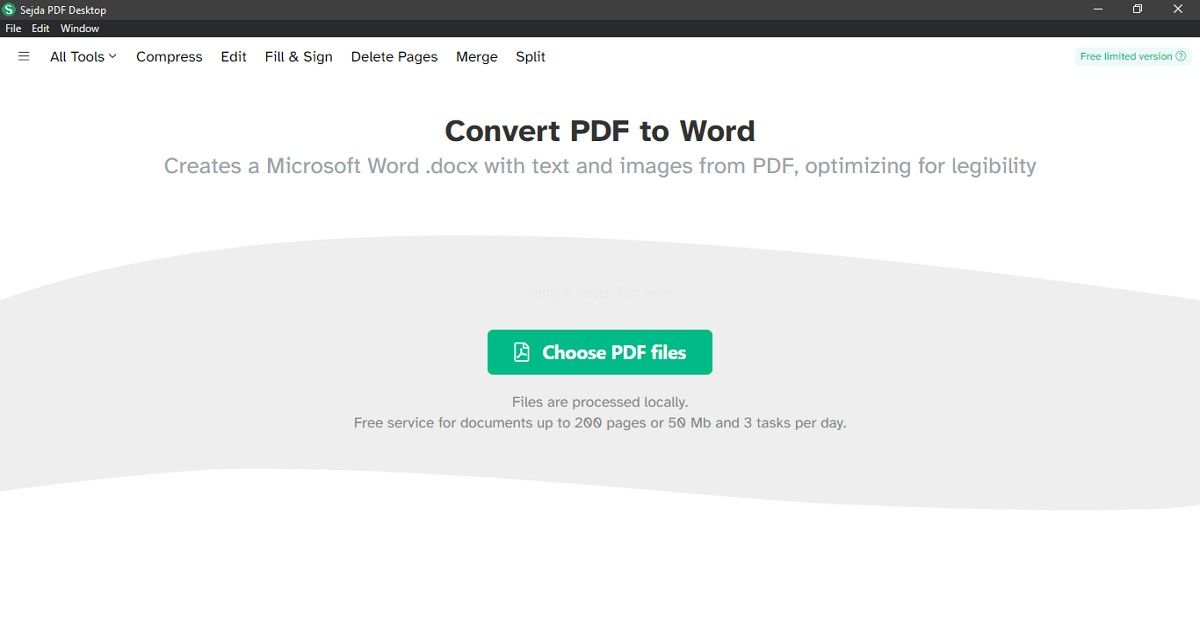Open the Window menu
Viewport: 1200px width, 630px height.
[80, 29]
